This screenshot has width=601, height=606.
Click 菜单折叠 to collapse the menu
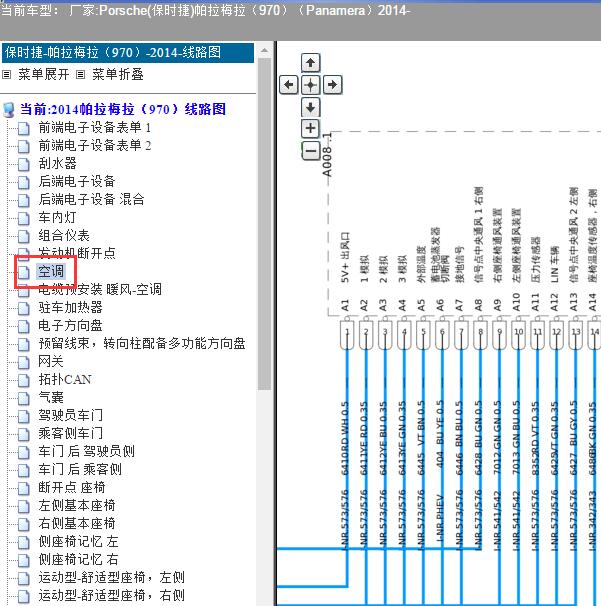(x=118, y=74)
